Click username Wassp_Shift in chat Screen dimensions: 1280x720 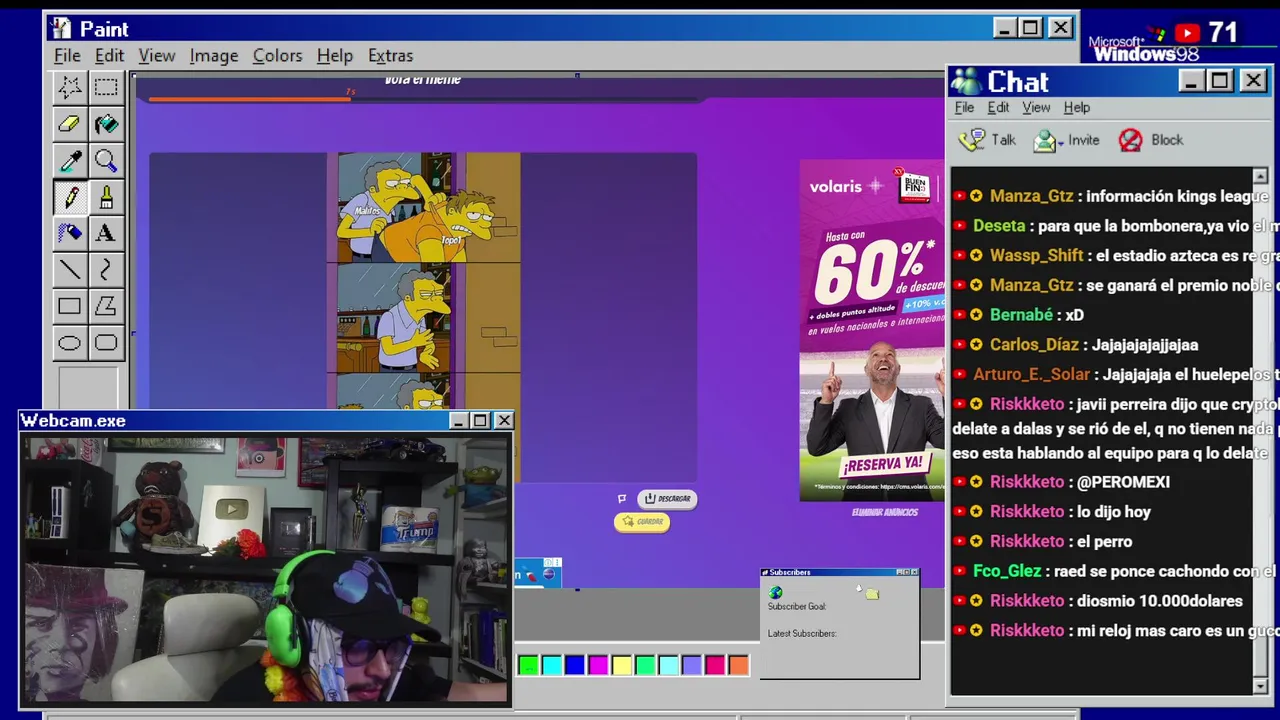(x=1036, y=256)
